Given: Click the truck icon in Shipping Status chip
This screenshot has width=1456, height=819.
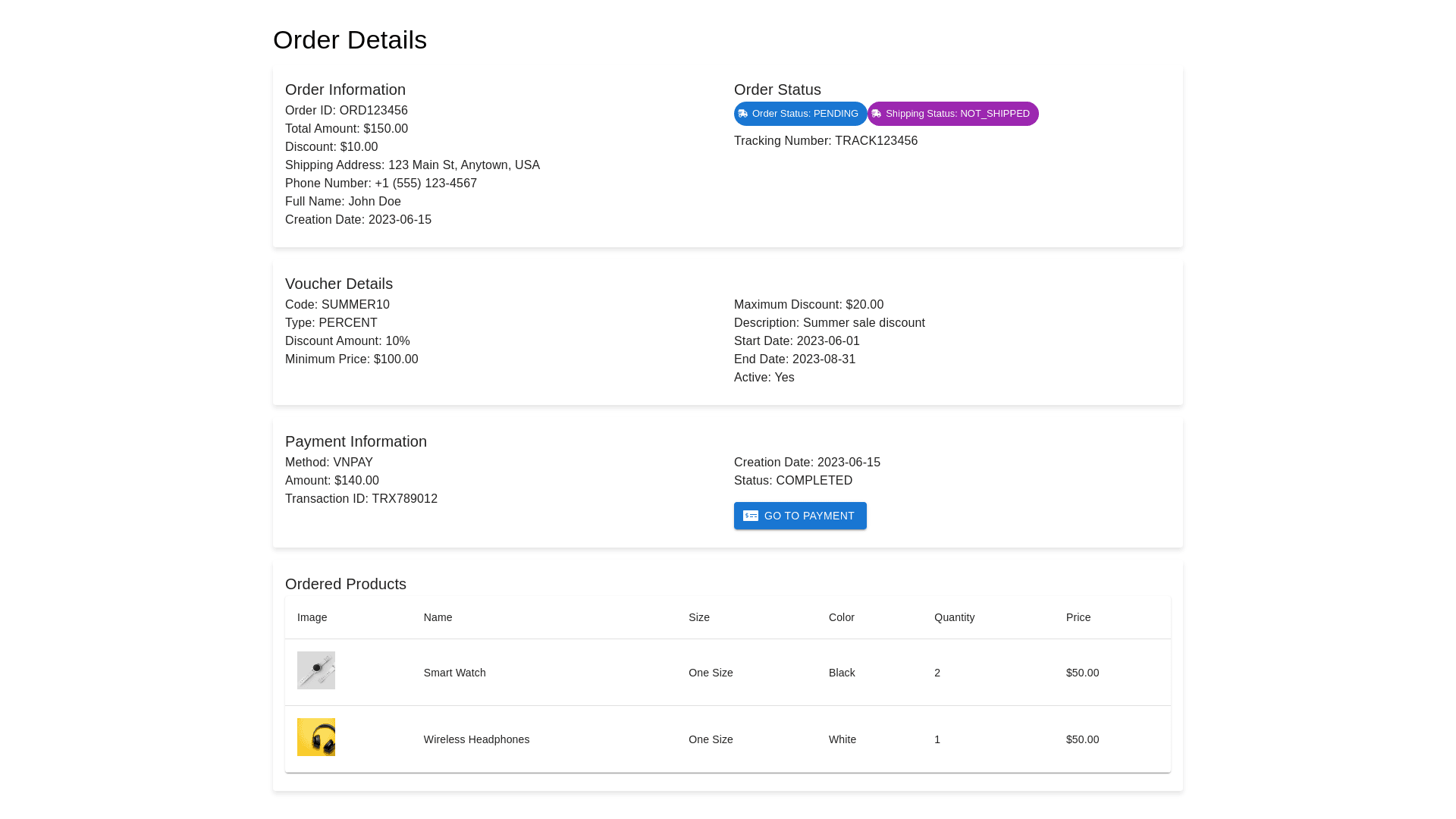Looking at the screenshot, I should click(877, 114).
